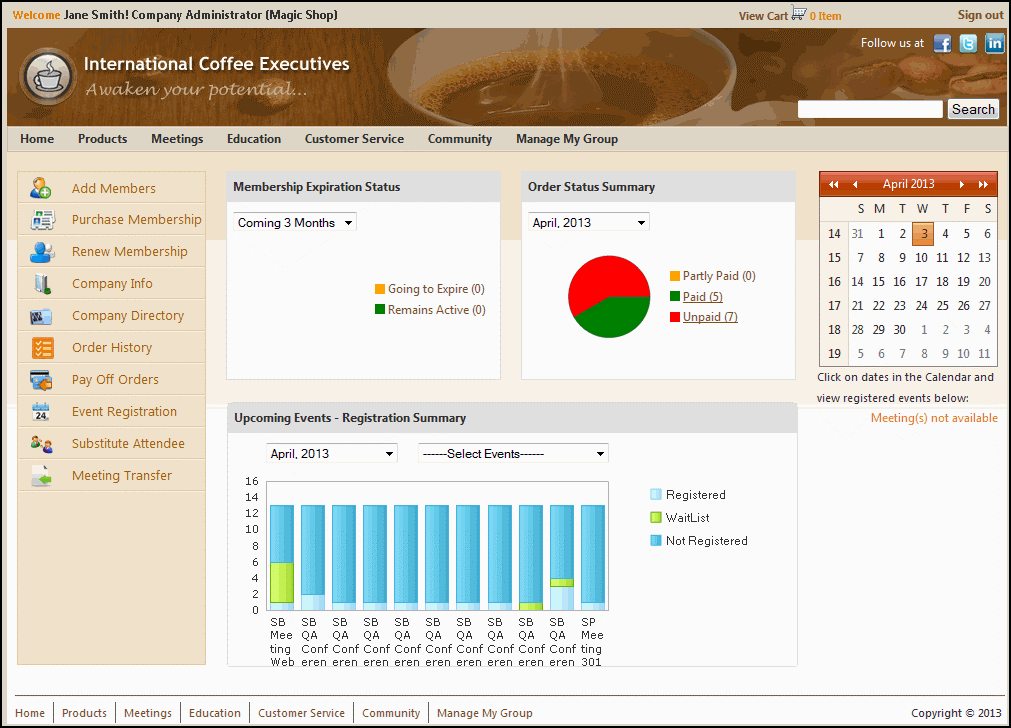Image resolution: width=1011 pixels, height=728 pixels.
Task: Open the Community menu in the top navigation bar
Action: click(x=460, y=139)
